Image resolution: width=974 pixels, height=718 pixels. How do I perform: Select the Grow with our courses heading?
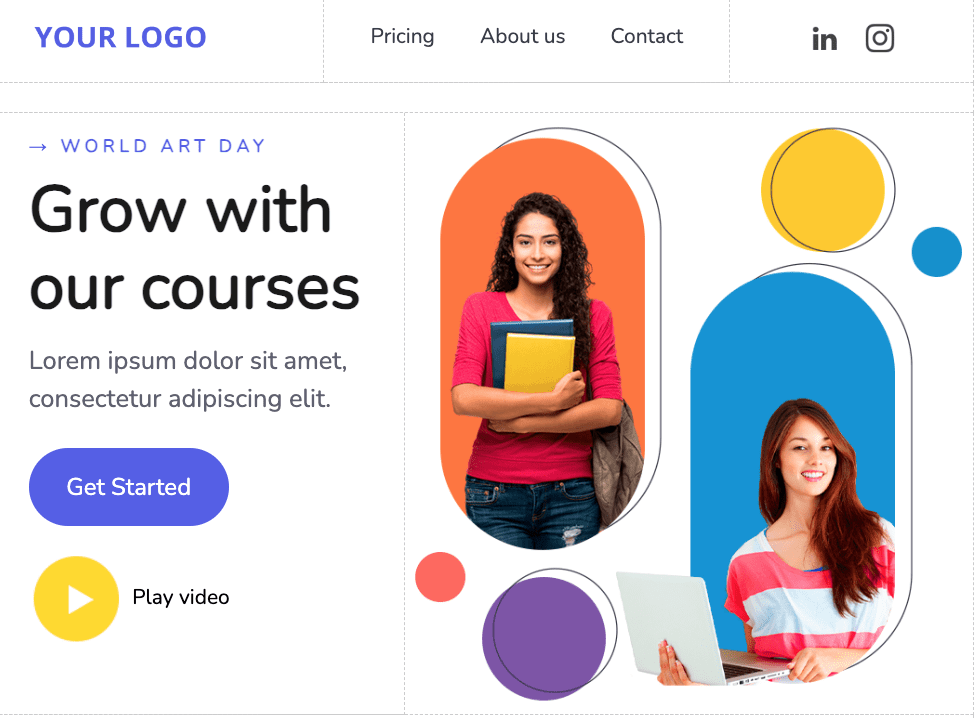click(194, 248)
